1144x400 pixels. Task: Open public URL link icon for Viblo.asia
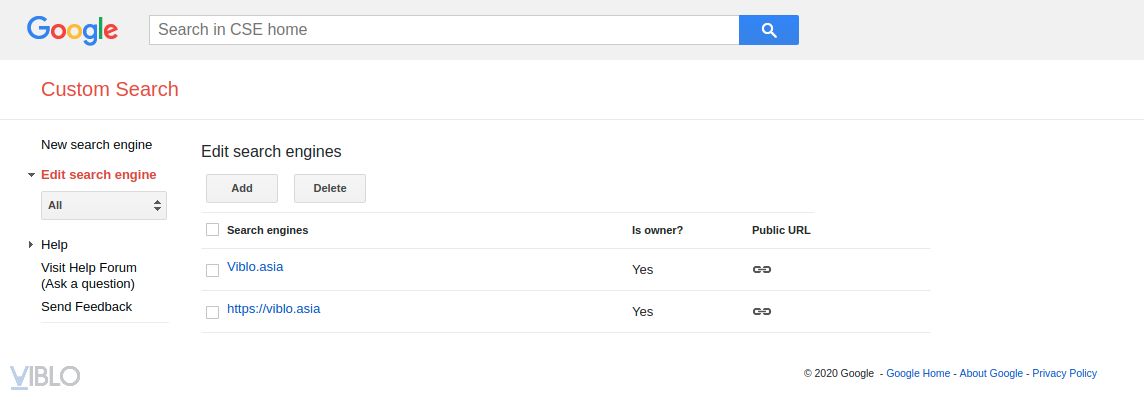pos(761,269)
